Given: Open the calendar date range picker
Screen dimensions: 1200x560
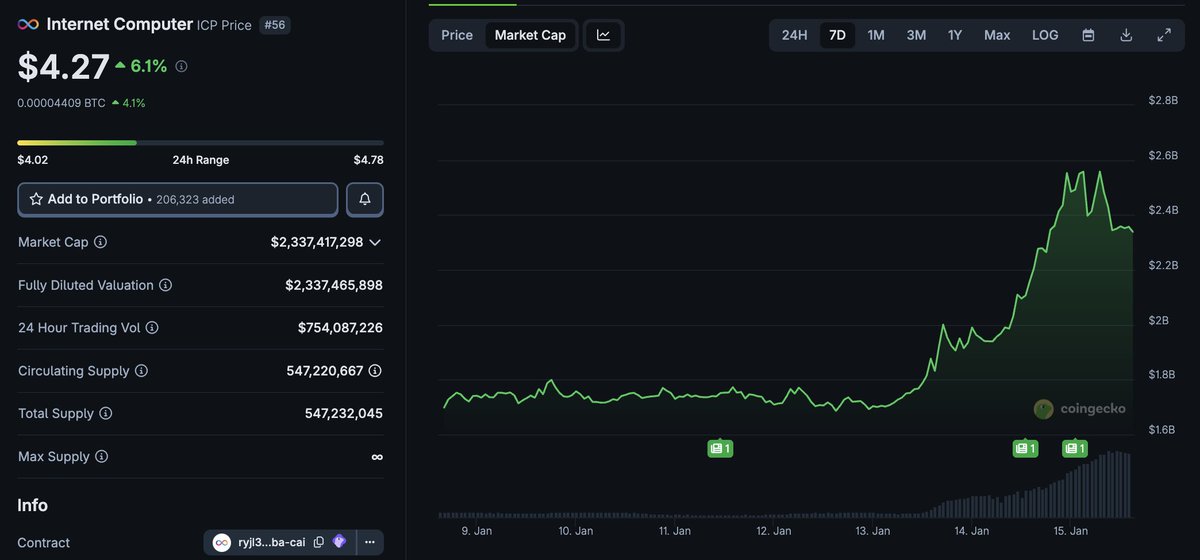Looking at the screenshot, I should (1088, 35).
